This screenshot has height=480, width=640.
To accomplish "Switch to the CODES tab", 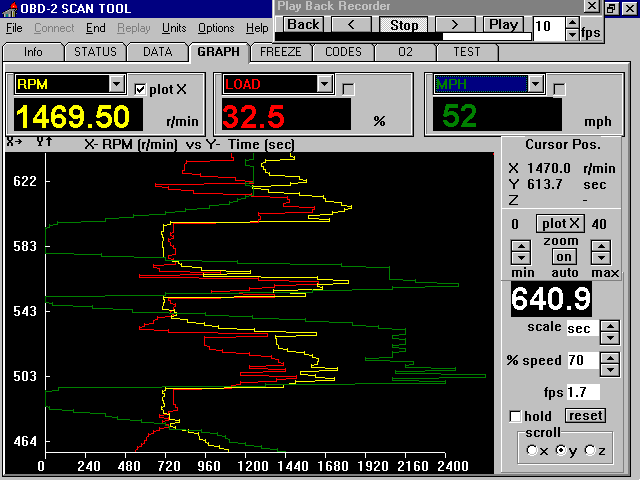I will pyautogui.click(x=345, y=52).
